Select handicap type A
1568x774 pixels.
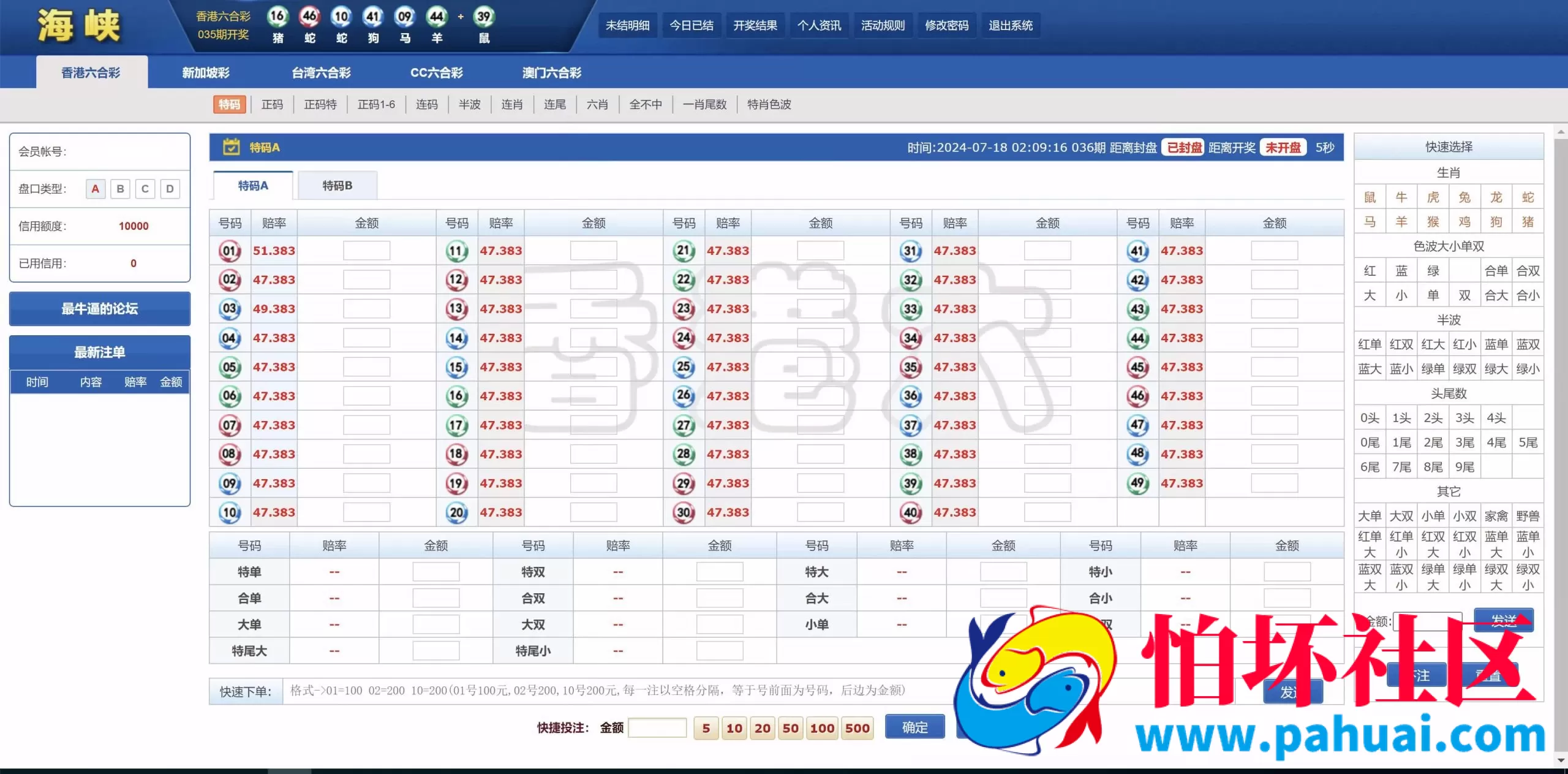pos(95,189)
